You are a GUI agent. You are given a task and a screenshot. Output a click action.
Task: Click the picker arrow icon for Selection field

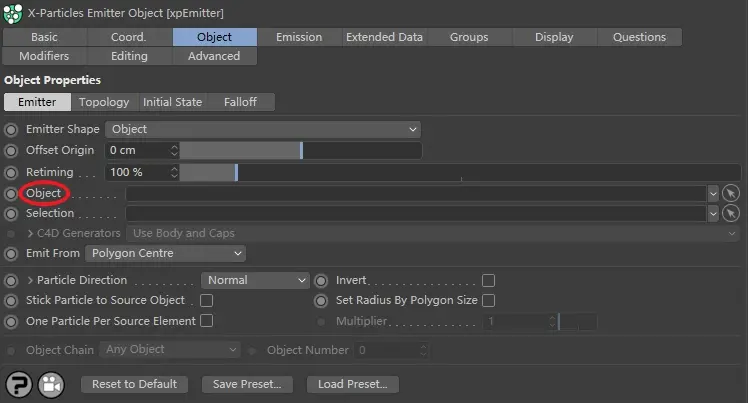click(x=730, y=213)
